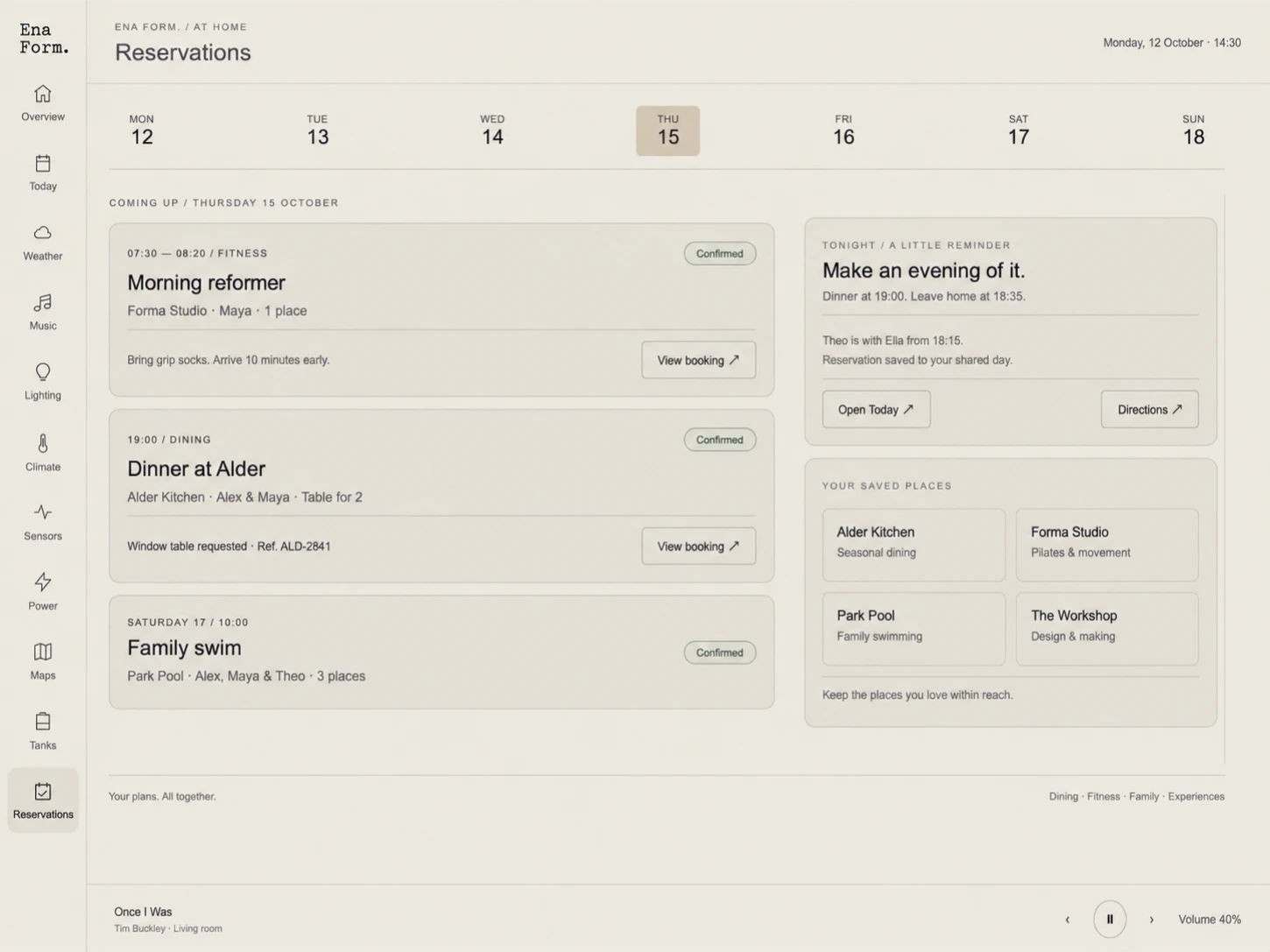The height and width of the screenshot is (952, 1270).
Task: Click Keep the places you love text
Action: click(x=917, y=695)
